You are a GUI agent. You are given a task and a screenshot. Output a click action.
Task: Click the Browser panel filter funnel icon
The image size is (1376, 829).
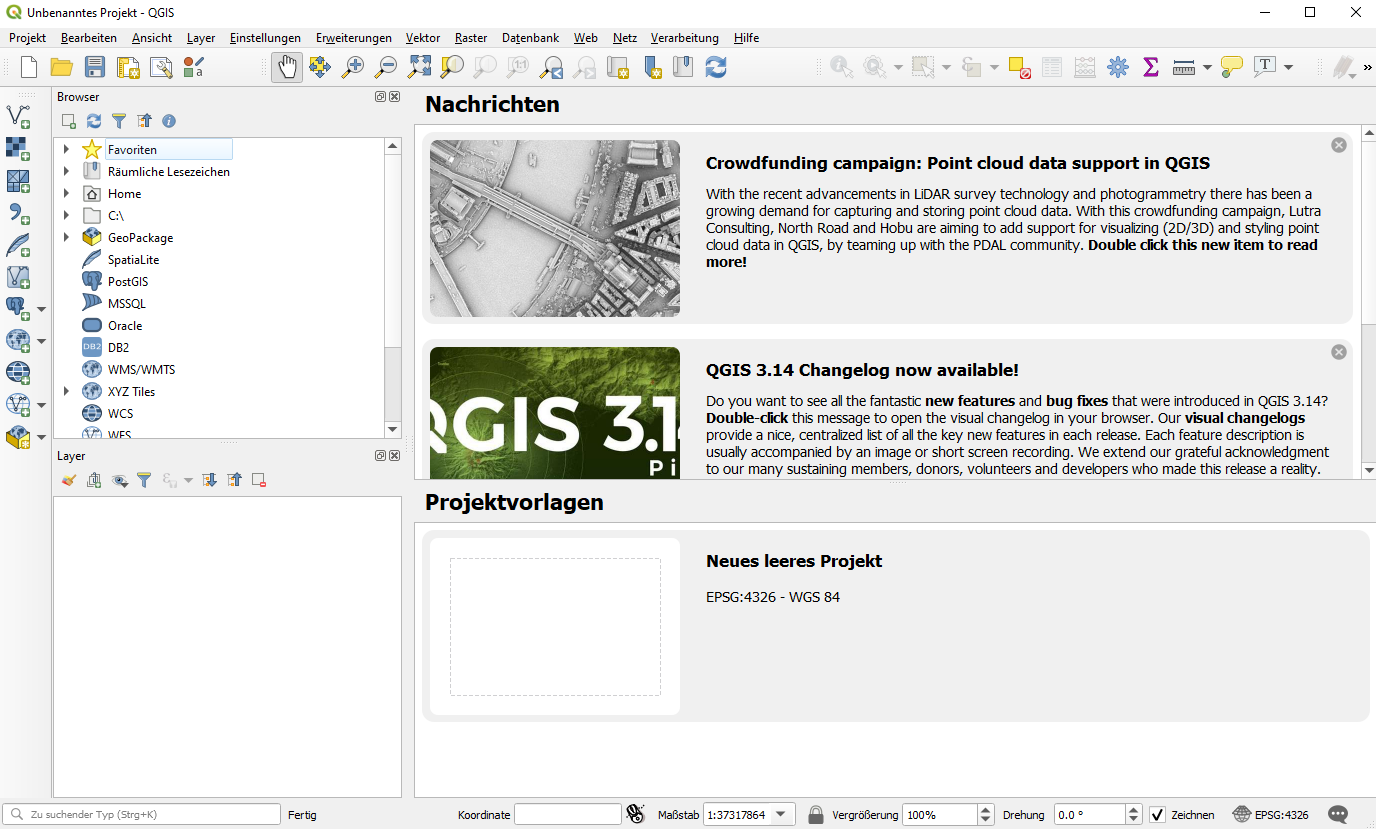point(119,121)
